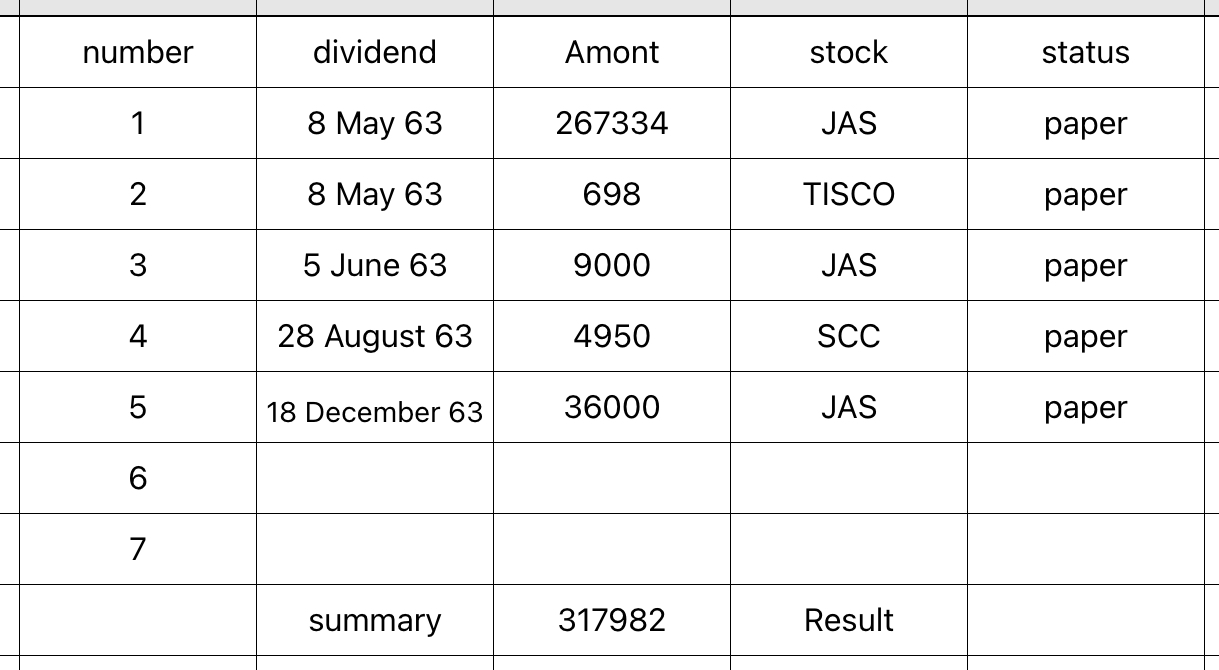Click the '5 June 63' date cell
The image size is (1219, 670).
click(x=375, y=265)
